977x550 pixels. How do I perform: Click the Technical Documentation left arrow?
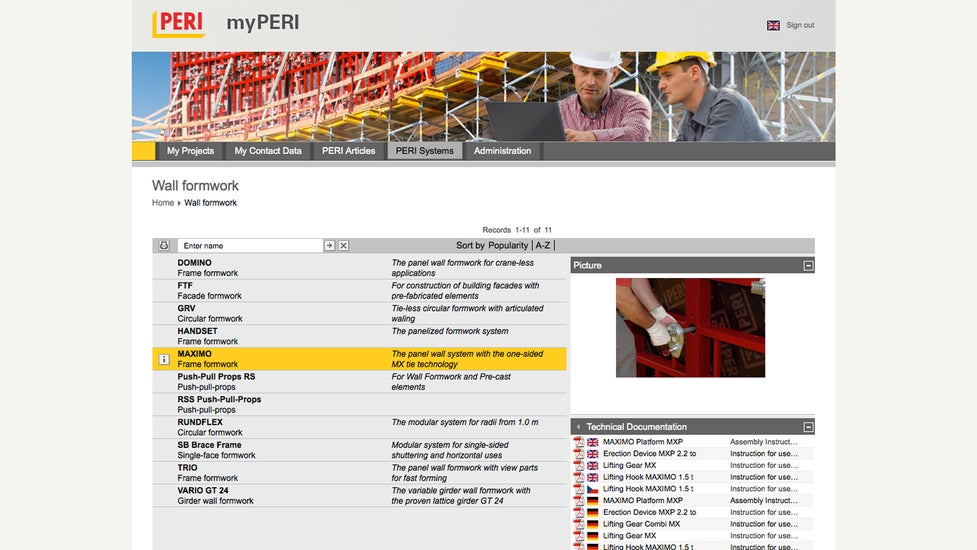click(578, 427)
